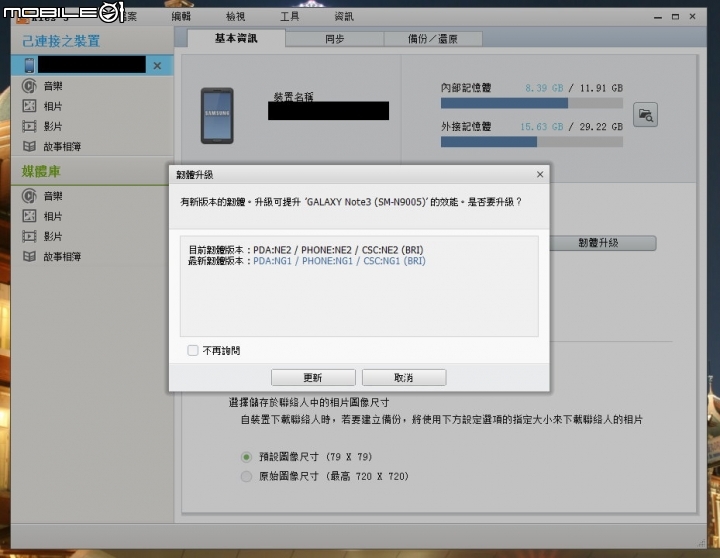Image resolution: width=720 pixels, height=558 pixels.
Task: Close the Kies main window
Action: (x=692, y=17)
